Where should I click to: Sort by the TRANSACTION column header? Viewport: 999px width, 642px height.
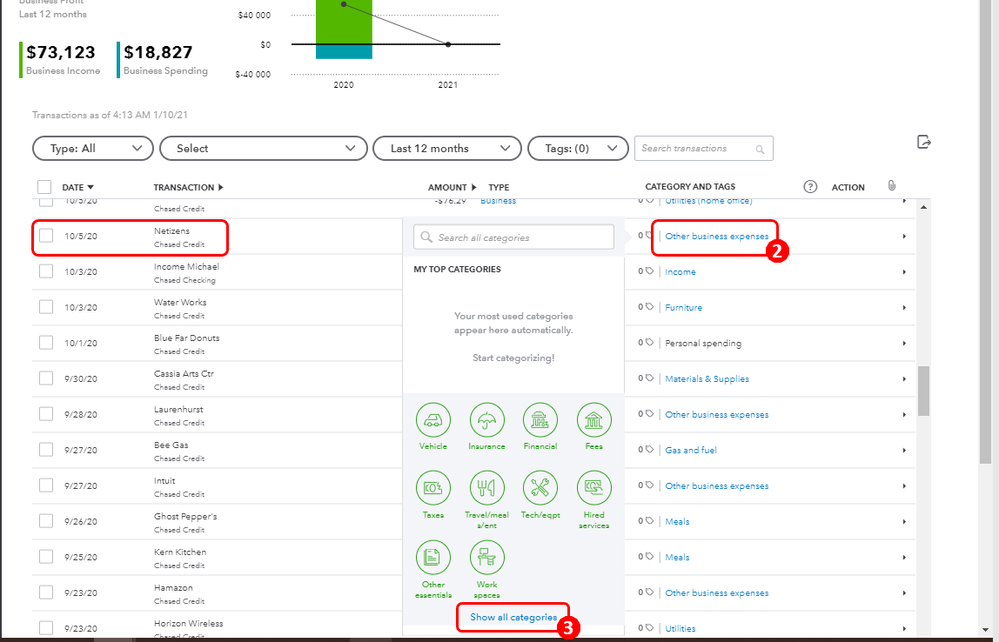tap(189, 187)
